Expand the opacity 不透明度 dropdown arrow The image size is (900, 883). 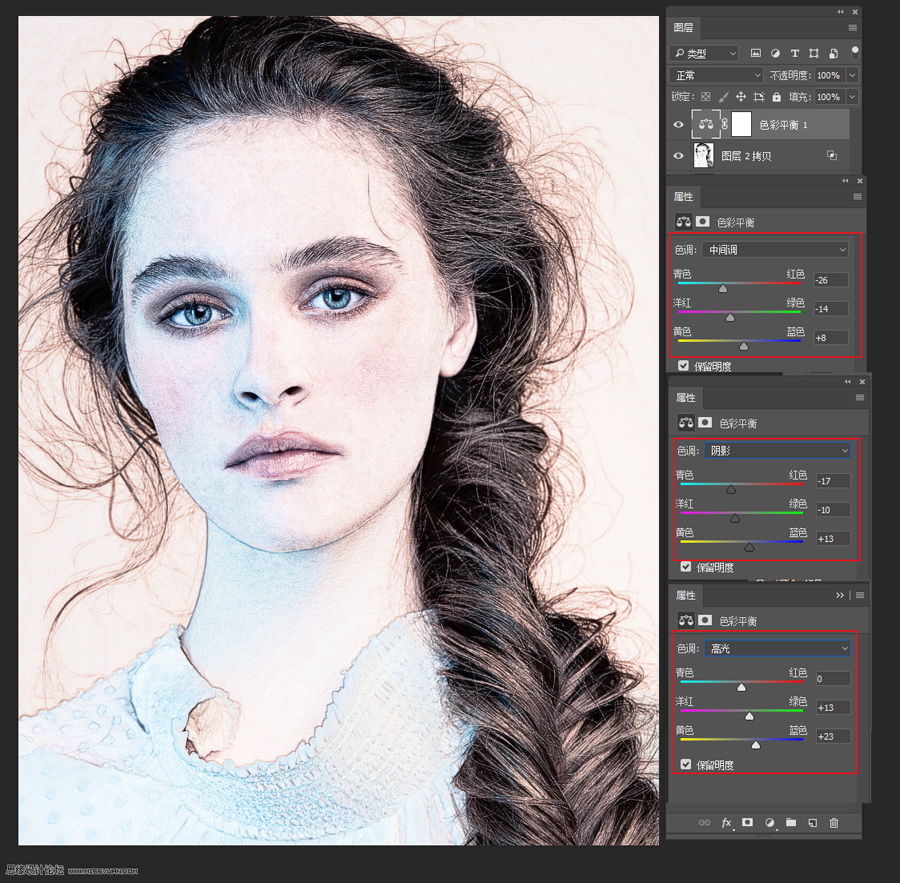(x=852, y=75)
